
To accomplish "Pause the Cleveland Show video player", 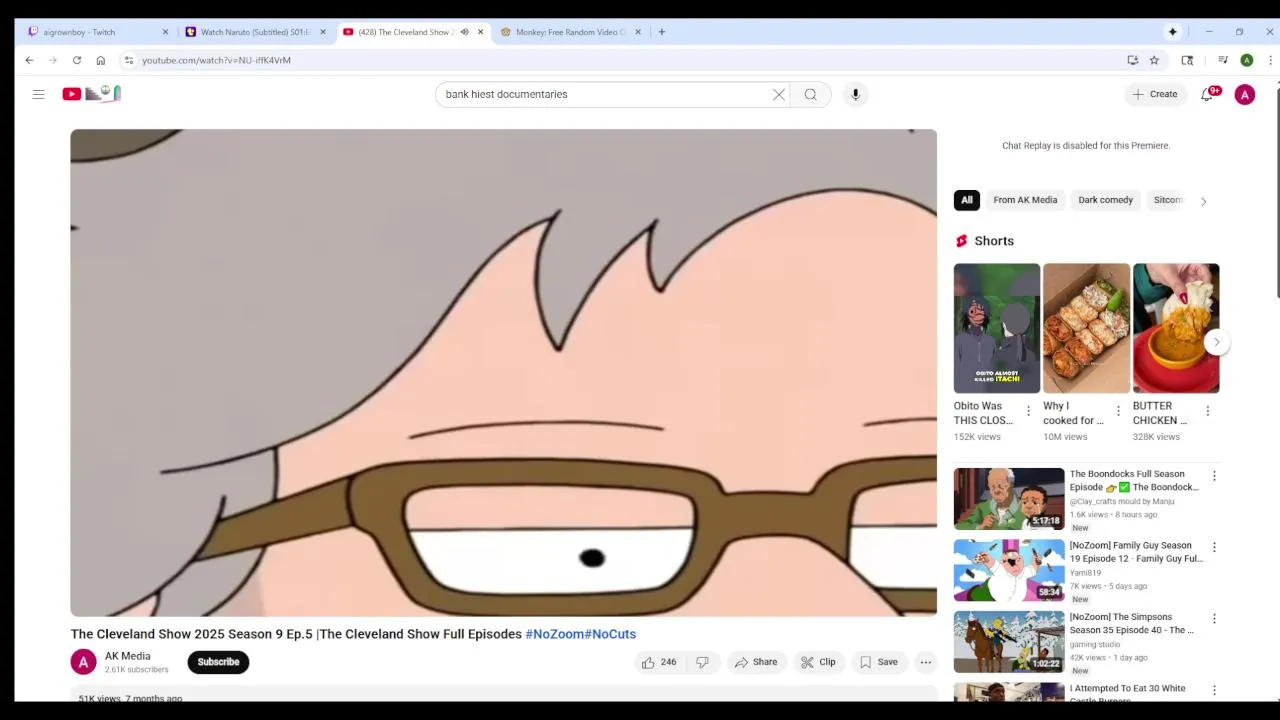I will 504,372.
